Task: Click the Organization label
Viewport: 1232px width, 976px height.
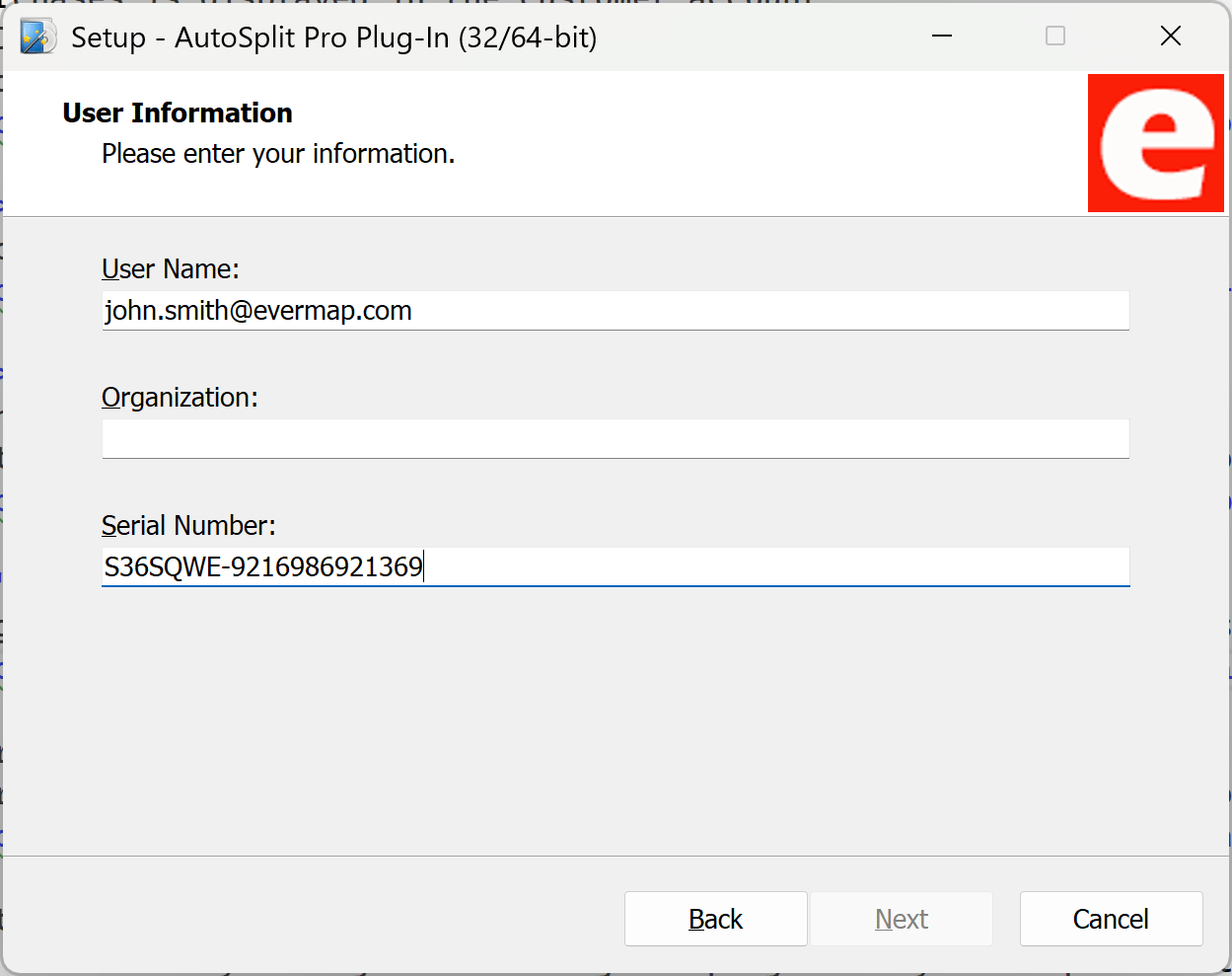Action: (x=179, y=397)
